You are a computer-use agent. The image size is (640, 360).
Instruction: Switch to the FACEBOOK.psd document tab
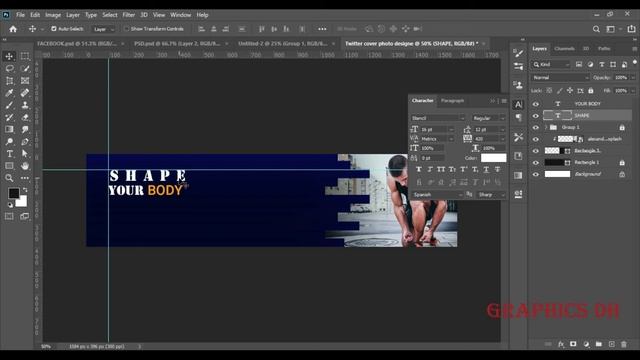click(78, 44)
